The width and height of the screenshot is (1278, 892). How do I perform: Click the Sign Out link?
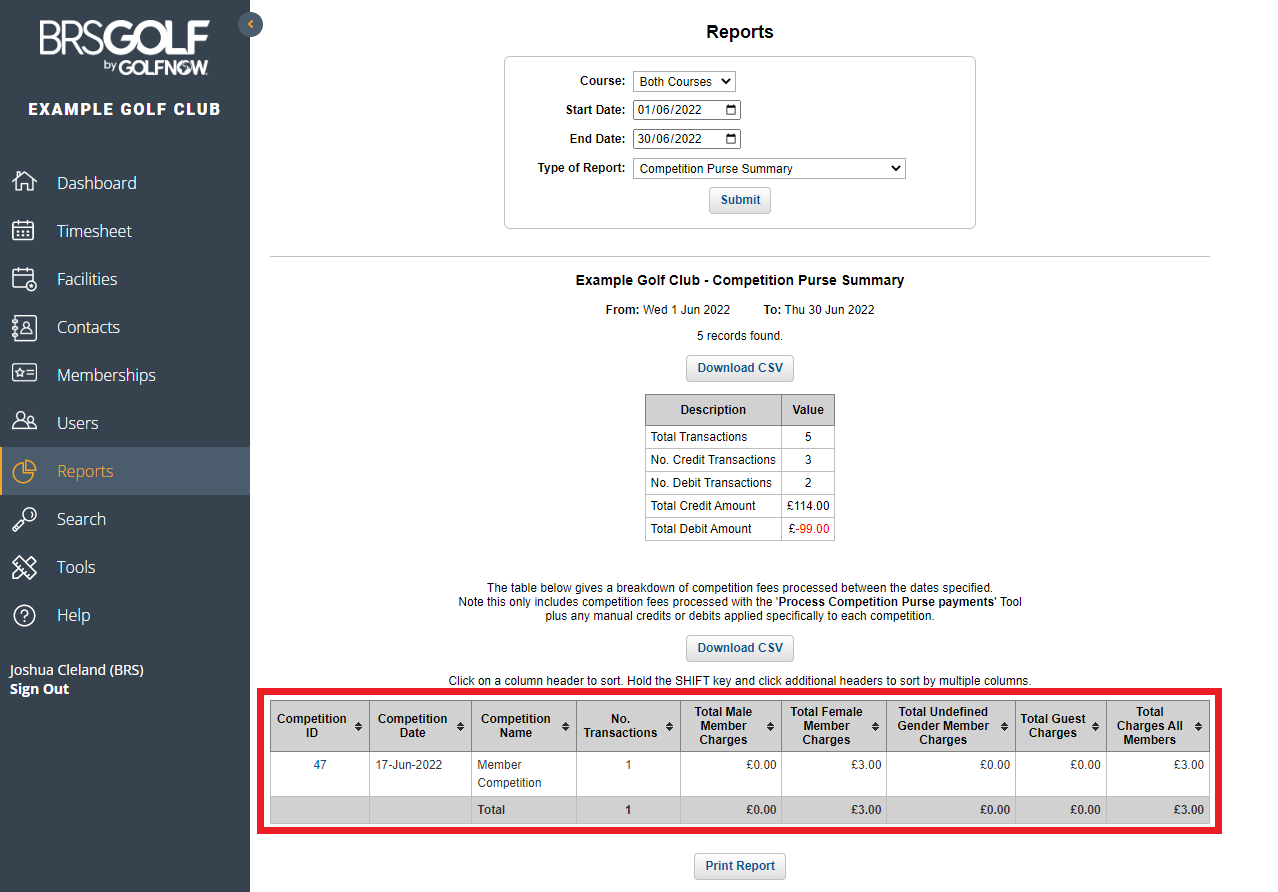coord(39,689)
